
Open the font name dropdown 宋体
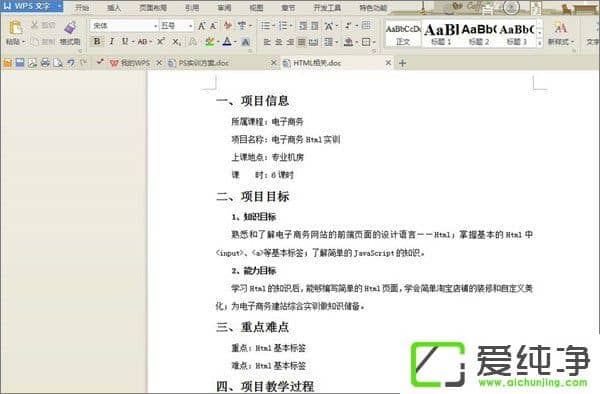point(124,26)
